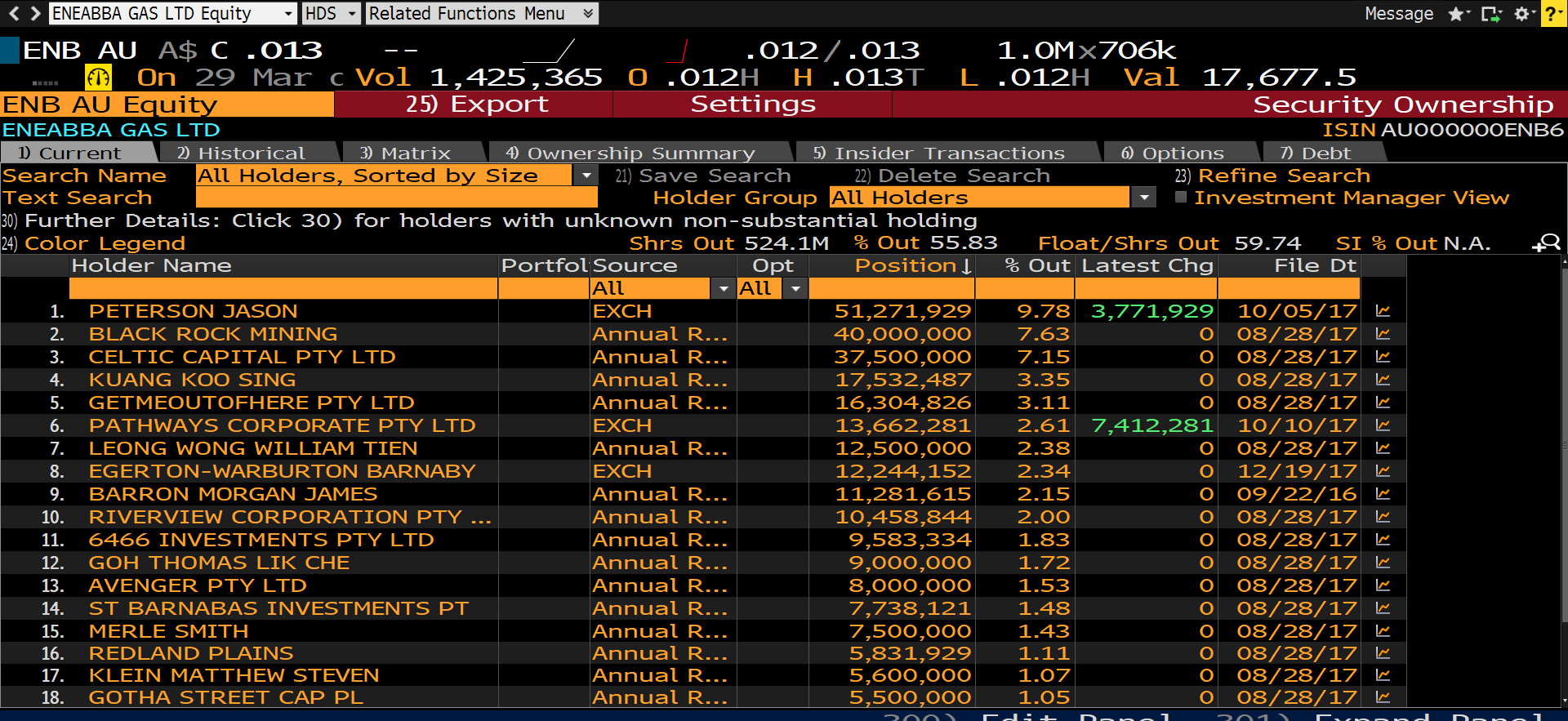Open chart icon for LEONG WONG WILLIAM TIEN

1383,448
